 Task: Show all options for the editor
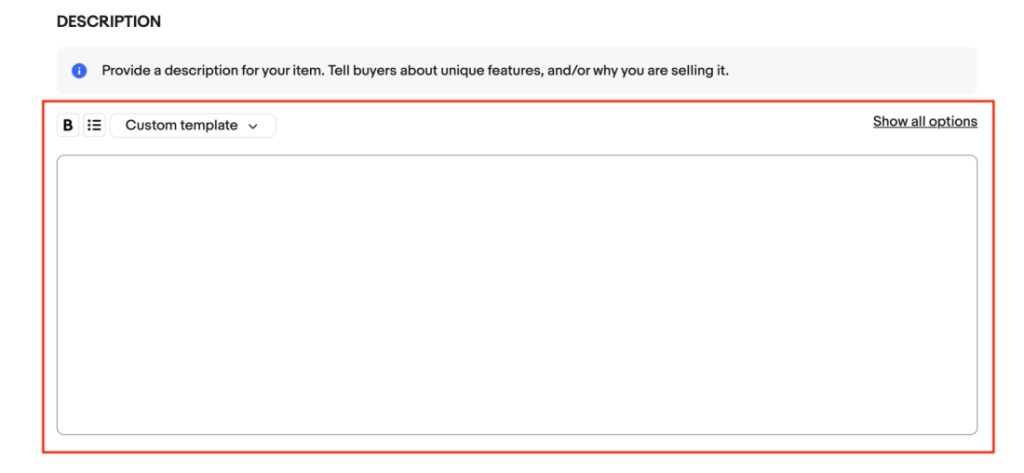tap(925, 122)
